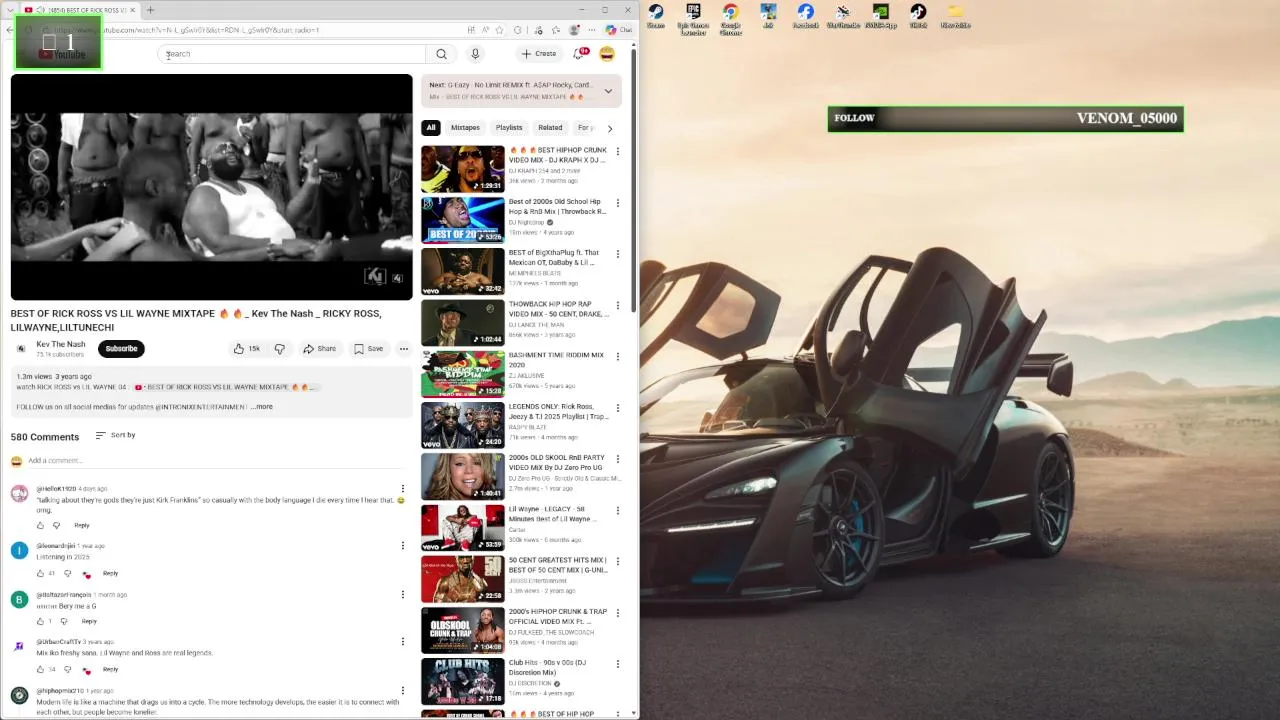Click the YouTube search magnifier button
1280x720 pixels.
441,54
